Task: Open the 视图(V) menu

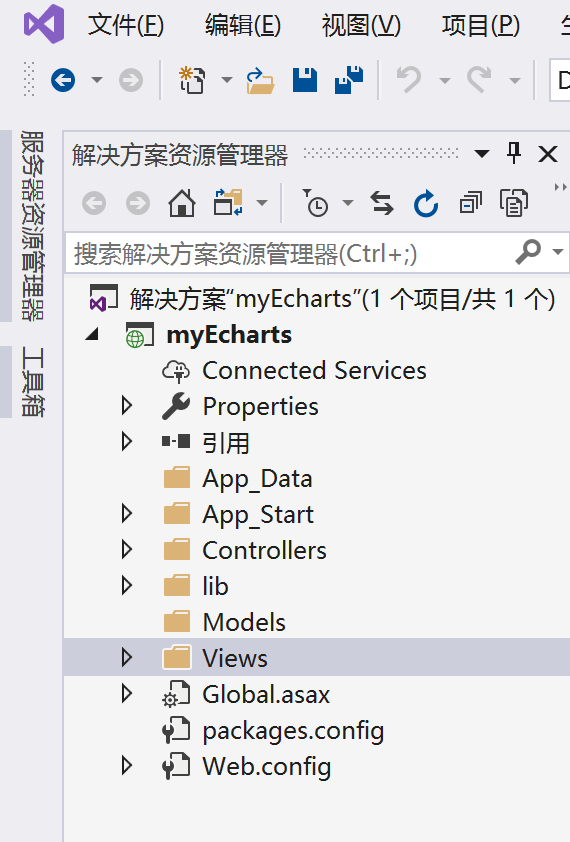Action: pos(361,25)
